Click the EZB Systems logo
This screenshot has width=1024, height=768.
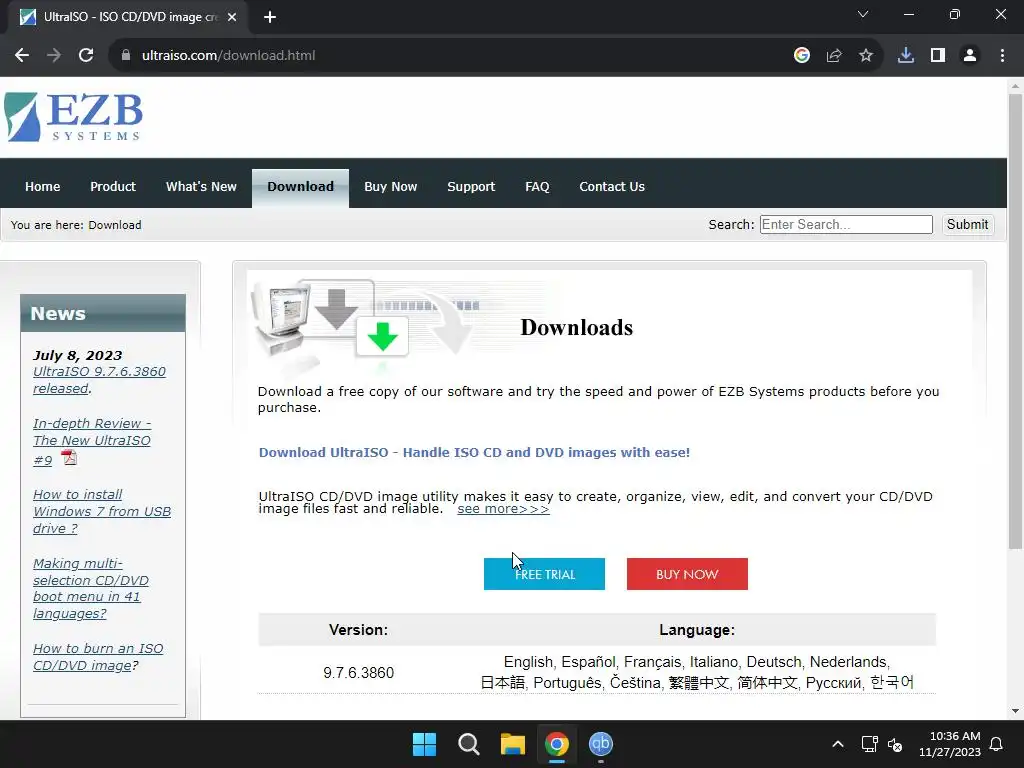pos(73,117)
